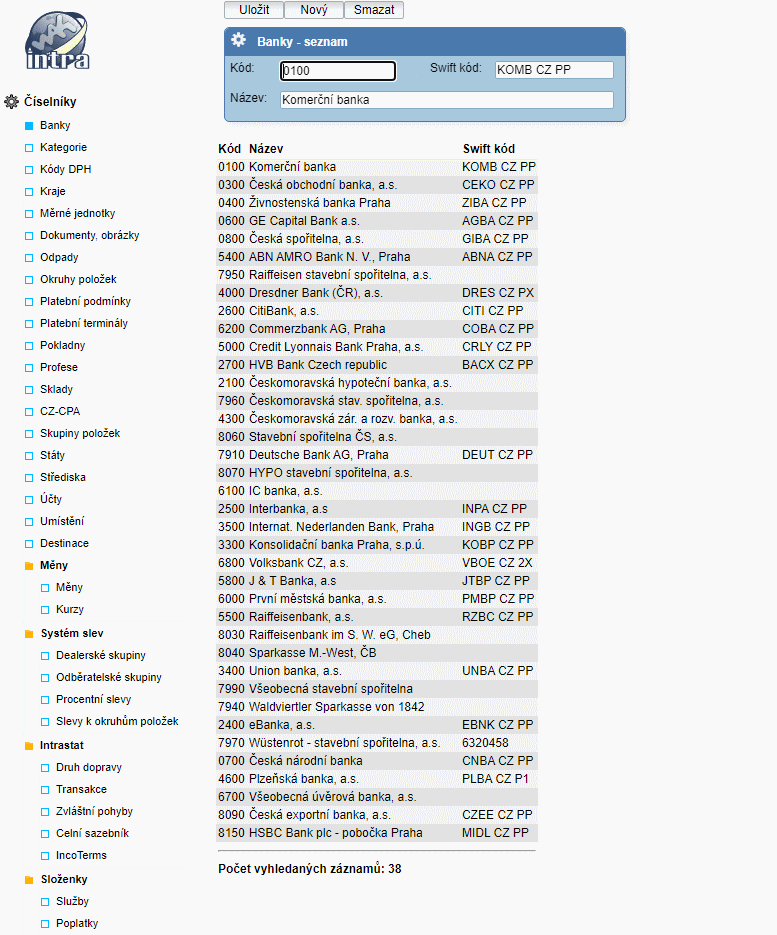Image resolution: width=777 pixels, height=935 pixels.
Task: Focus the Kód input field
Action: coord(338,70)
